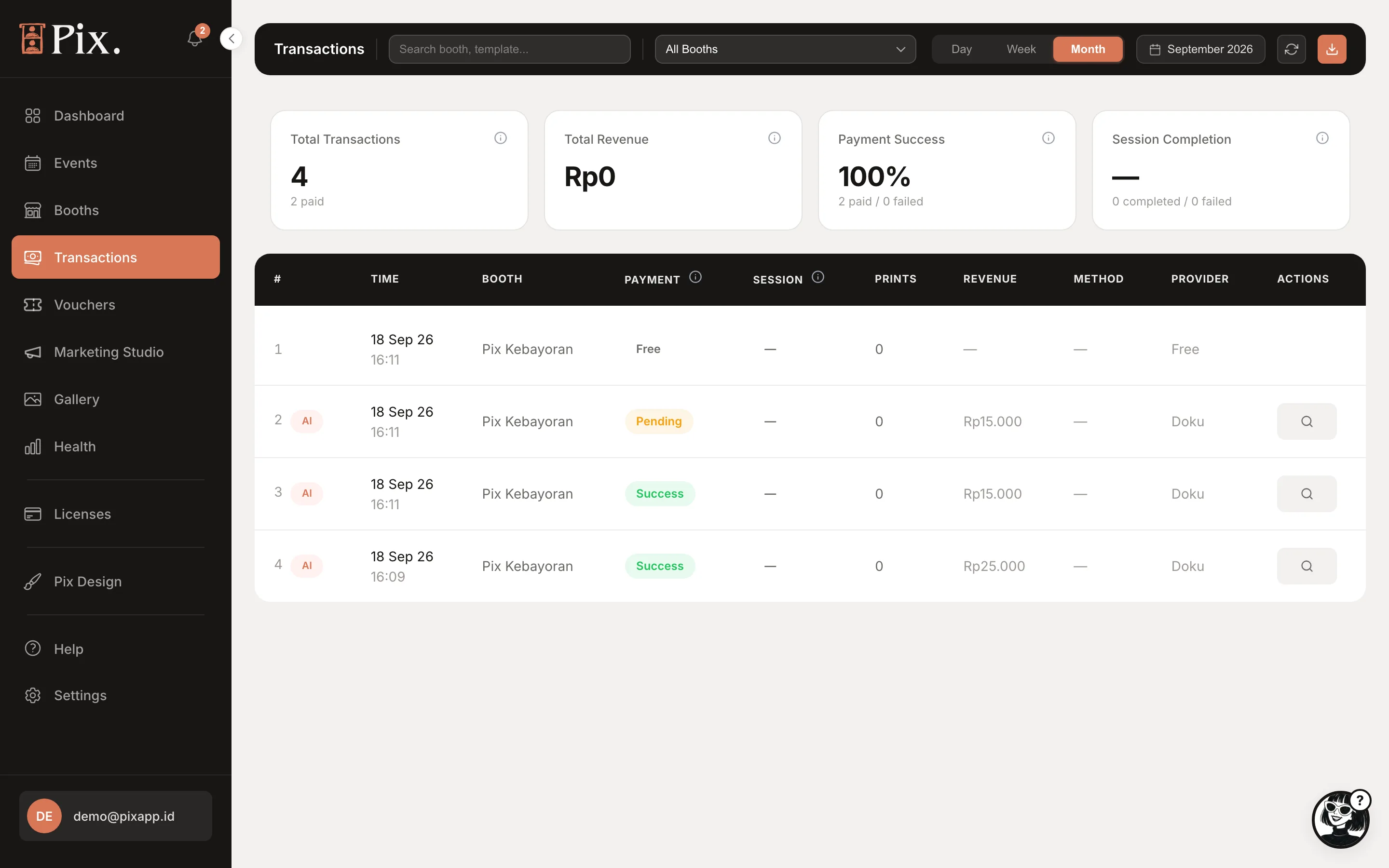Click the Pending payment status badge
The image size is (1389, 868).
click(658, 421)
